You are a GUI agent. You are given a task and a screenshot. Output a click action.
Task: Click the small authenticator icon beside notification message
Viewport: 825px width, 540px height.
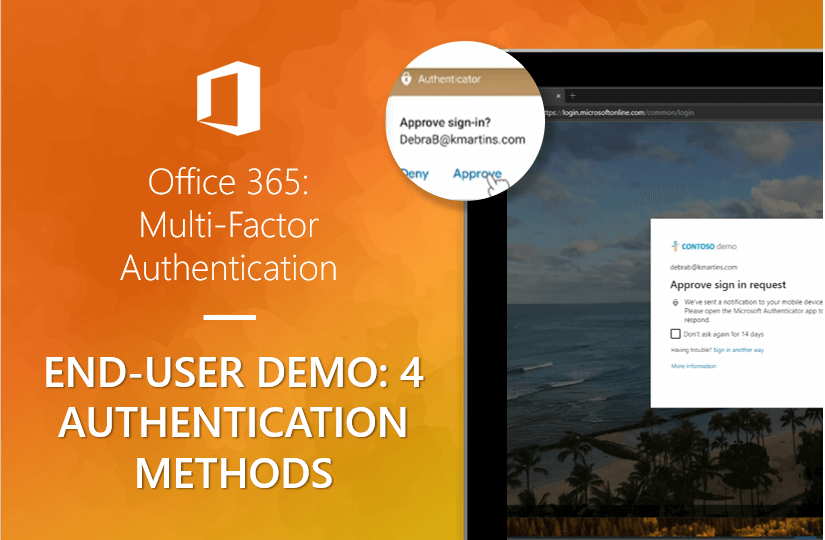coord(675,303)
